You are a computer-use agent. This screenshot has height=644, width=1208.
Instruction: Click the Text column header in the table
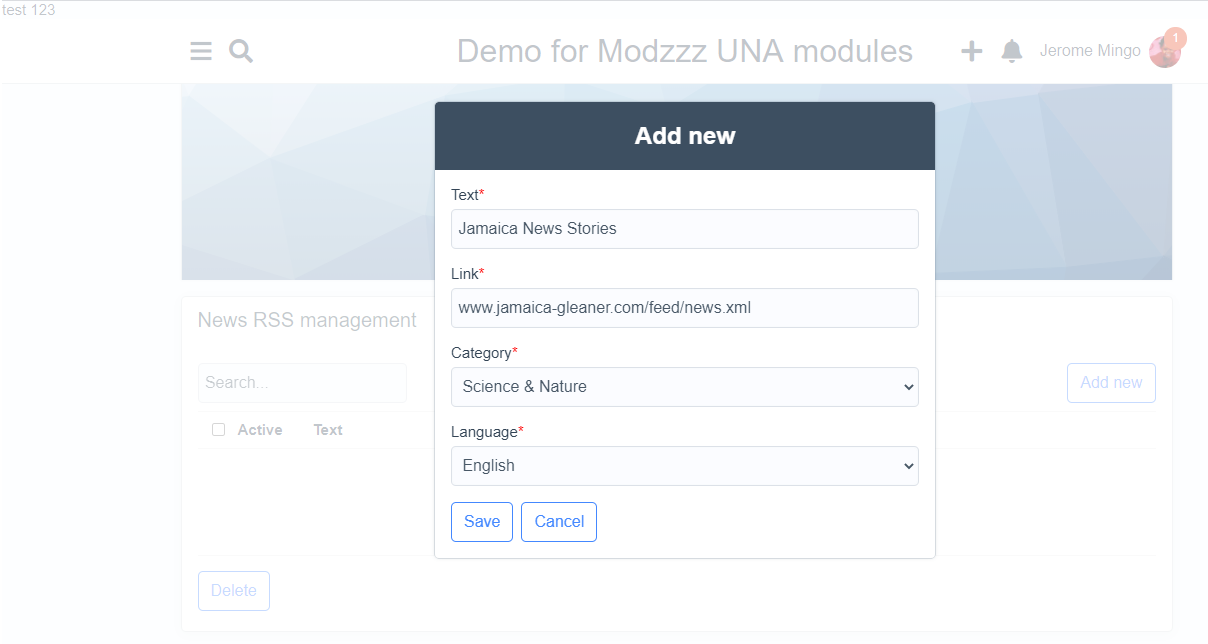[328, 430]
